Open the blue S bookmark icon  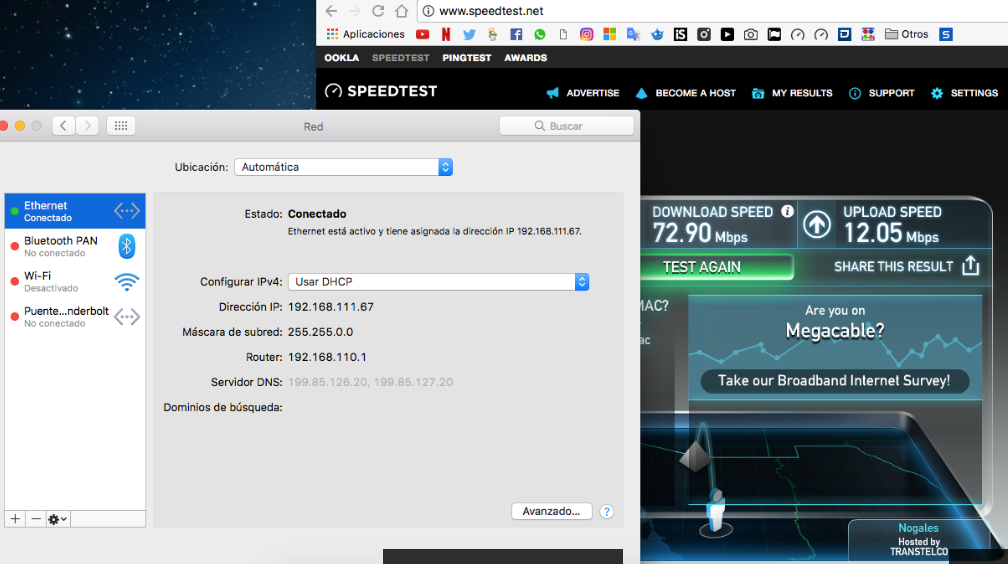[946, 34]
